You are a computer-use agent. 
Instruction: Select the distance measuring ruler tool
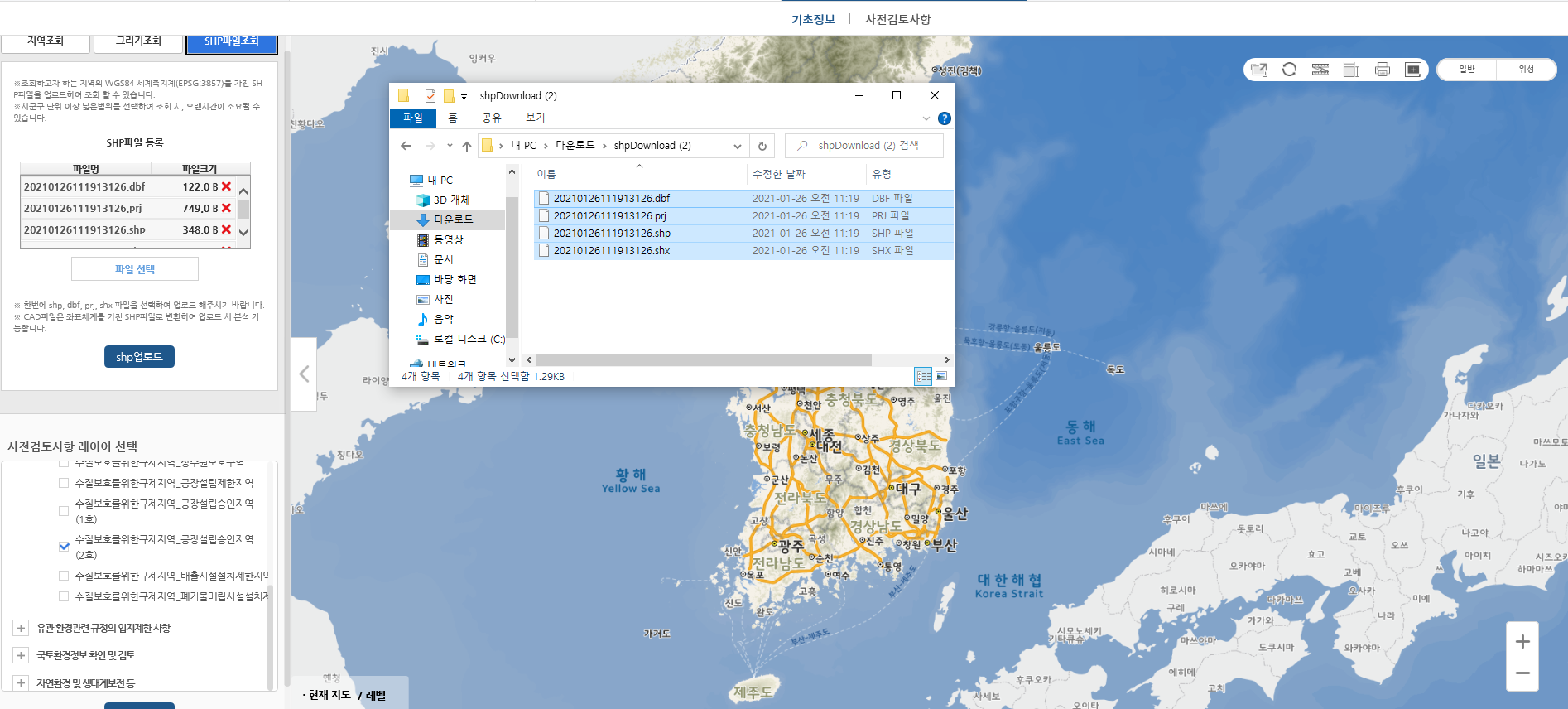1320,70
